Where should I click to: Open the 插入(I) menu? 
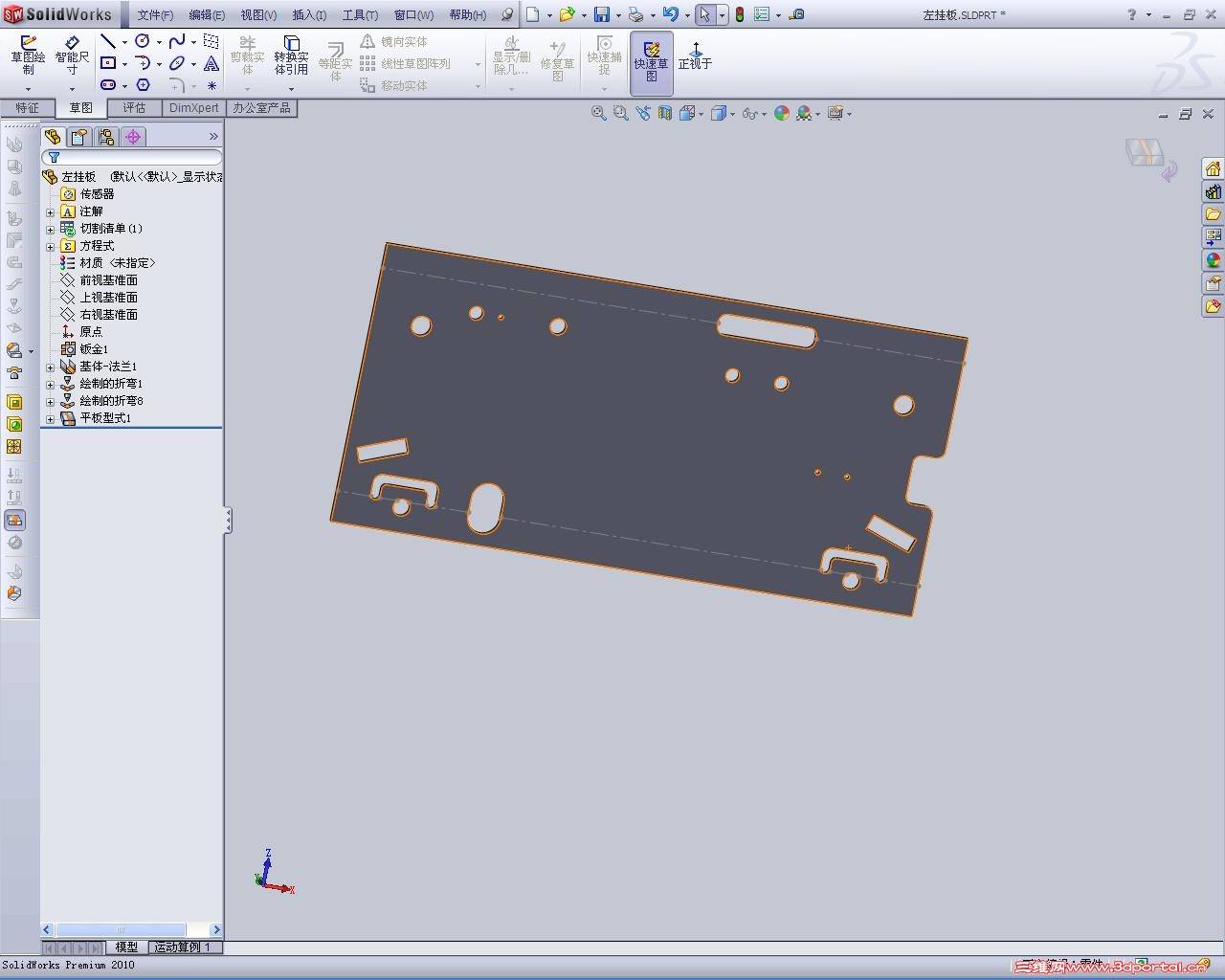309,14
